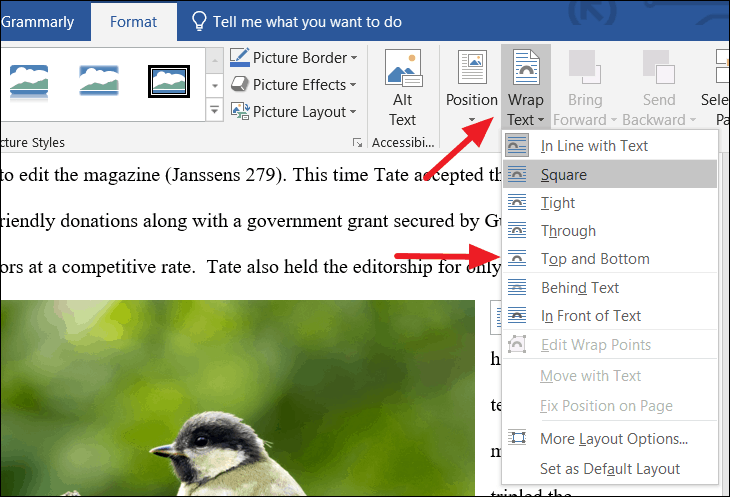Switch to the Format tab
This screenshot has width=730, height=497.
133,22
